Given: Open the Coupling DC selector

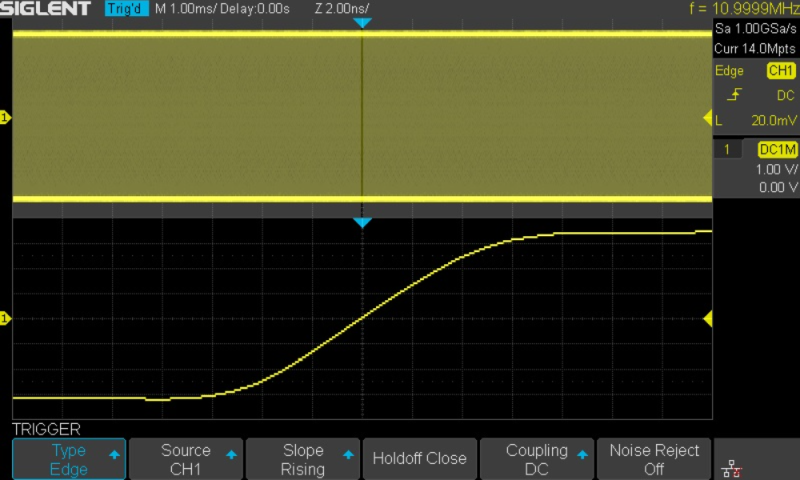Looking at the screenshot, I should point(537,459).
